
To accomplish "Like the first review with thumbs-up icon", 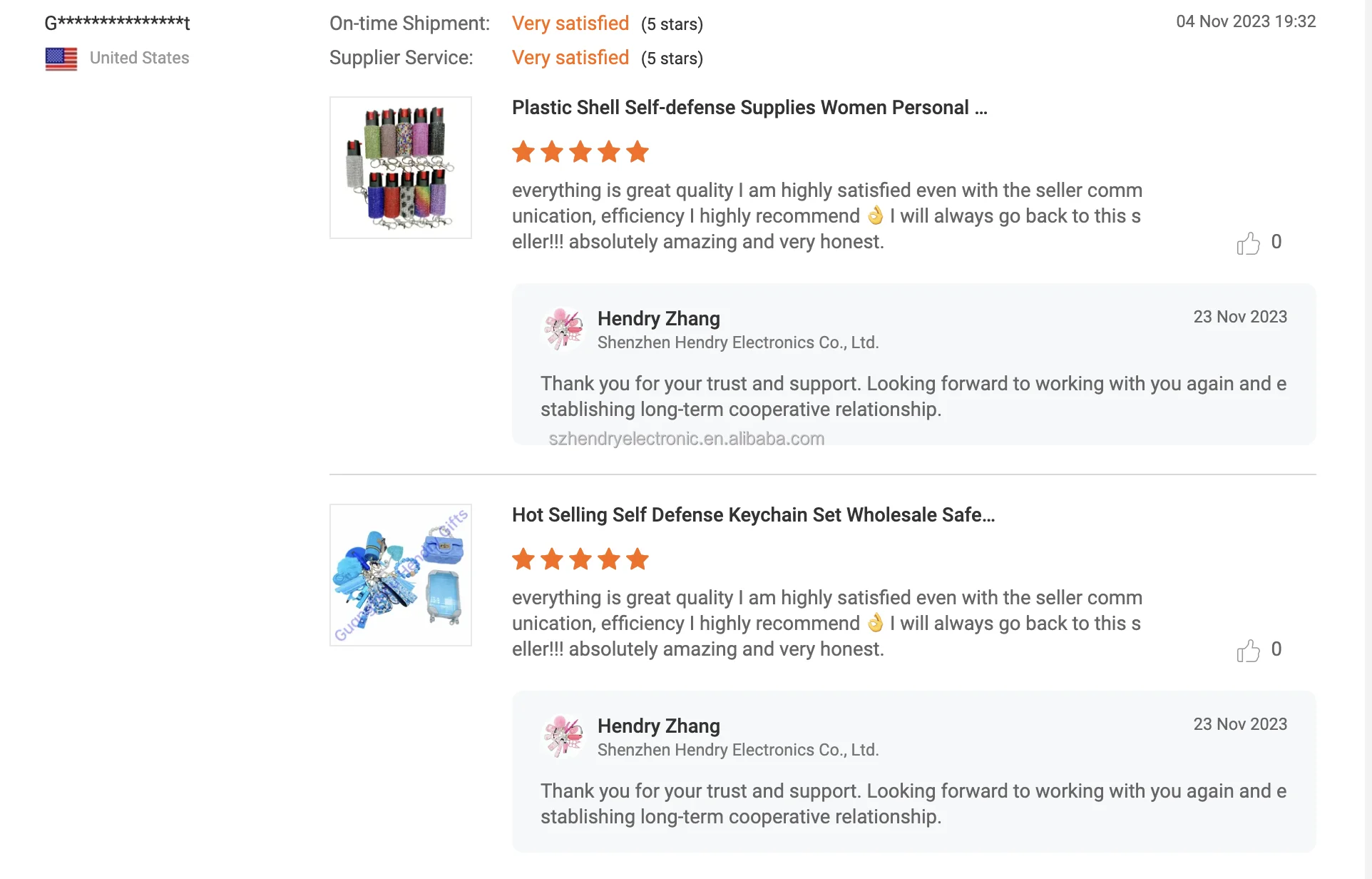I will [1248, 243].
